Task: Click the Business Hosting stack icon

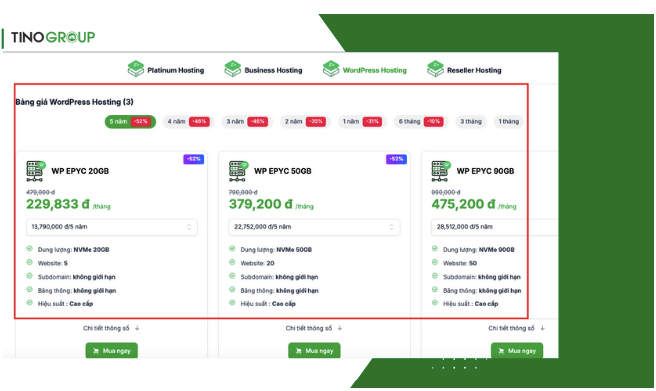Action: [x=233, y=69]
